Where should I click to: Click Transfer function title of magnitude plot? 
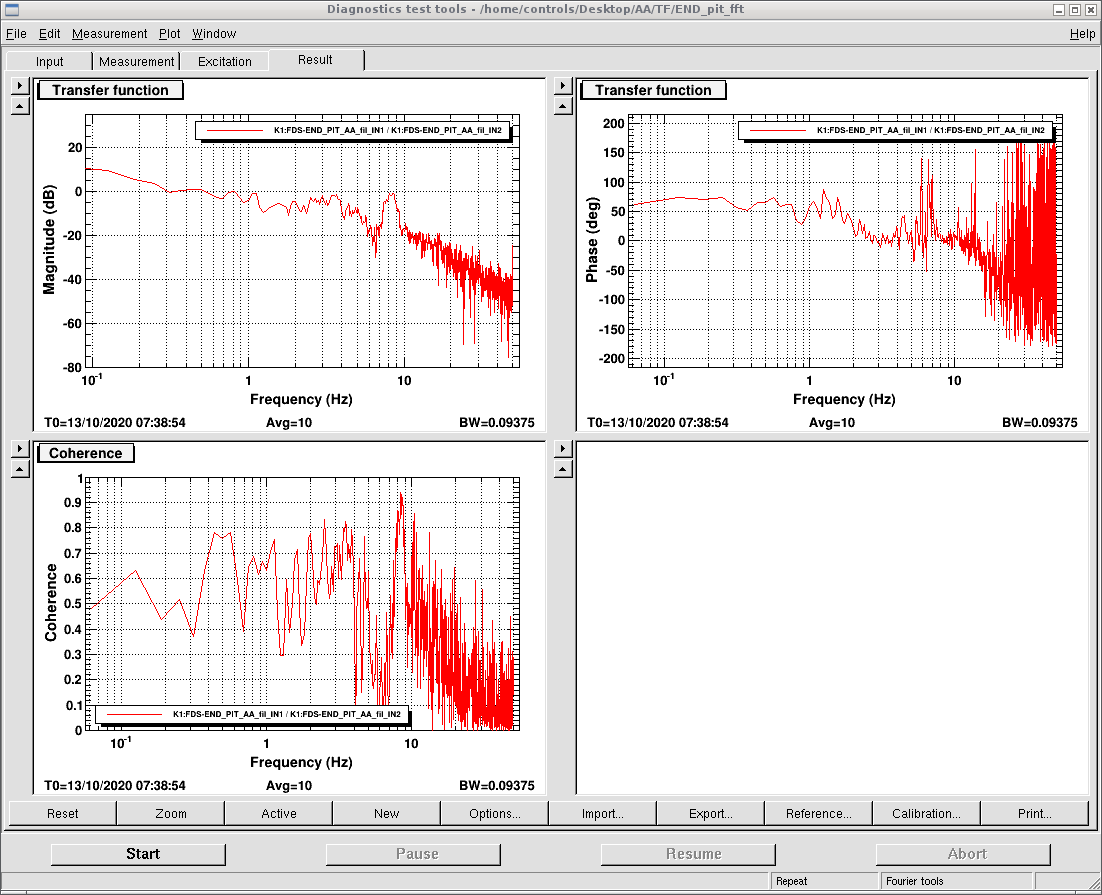point(110,90)
